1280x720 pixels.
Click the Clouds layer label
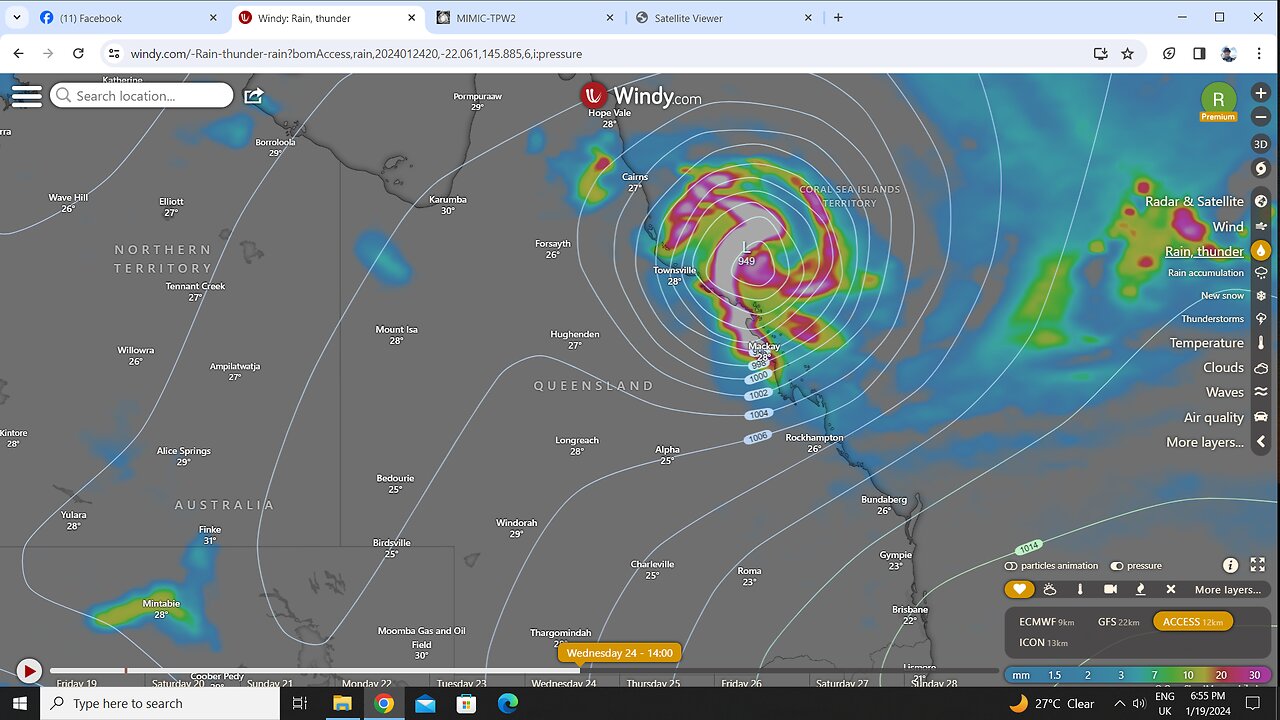(1224, 368)
